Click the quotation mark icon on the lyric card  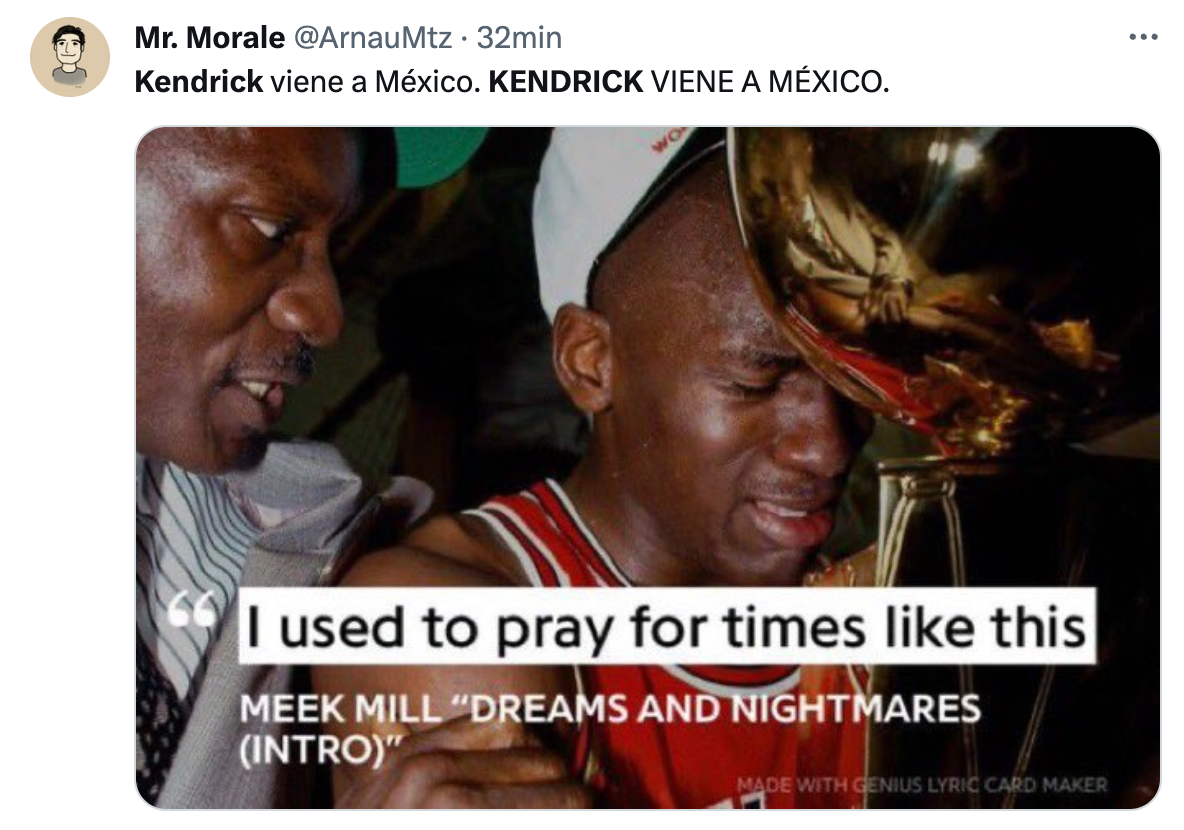tap(192, 610)
